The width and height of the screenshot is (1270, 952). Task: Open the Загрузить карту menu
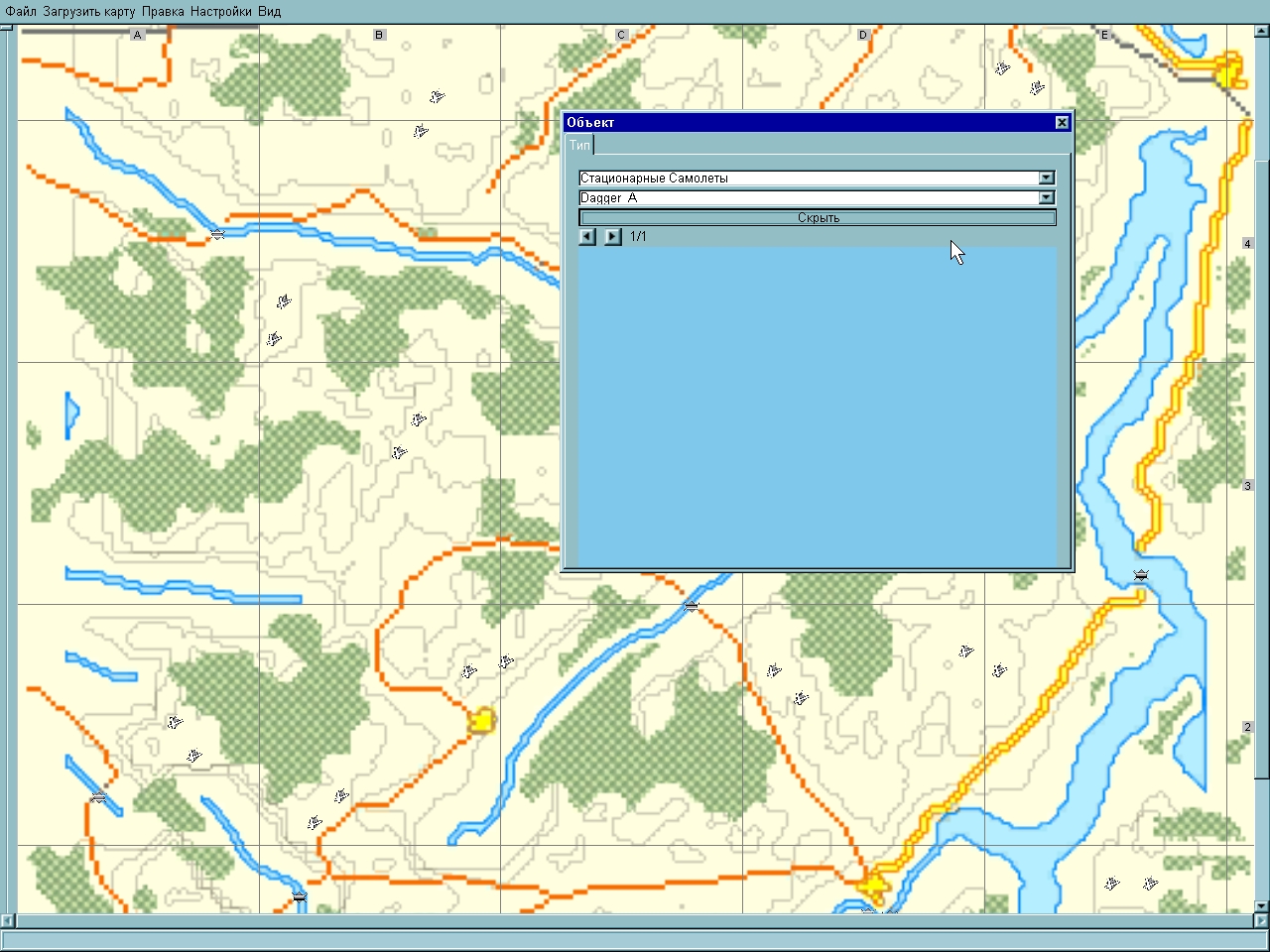[89, 11]
